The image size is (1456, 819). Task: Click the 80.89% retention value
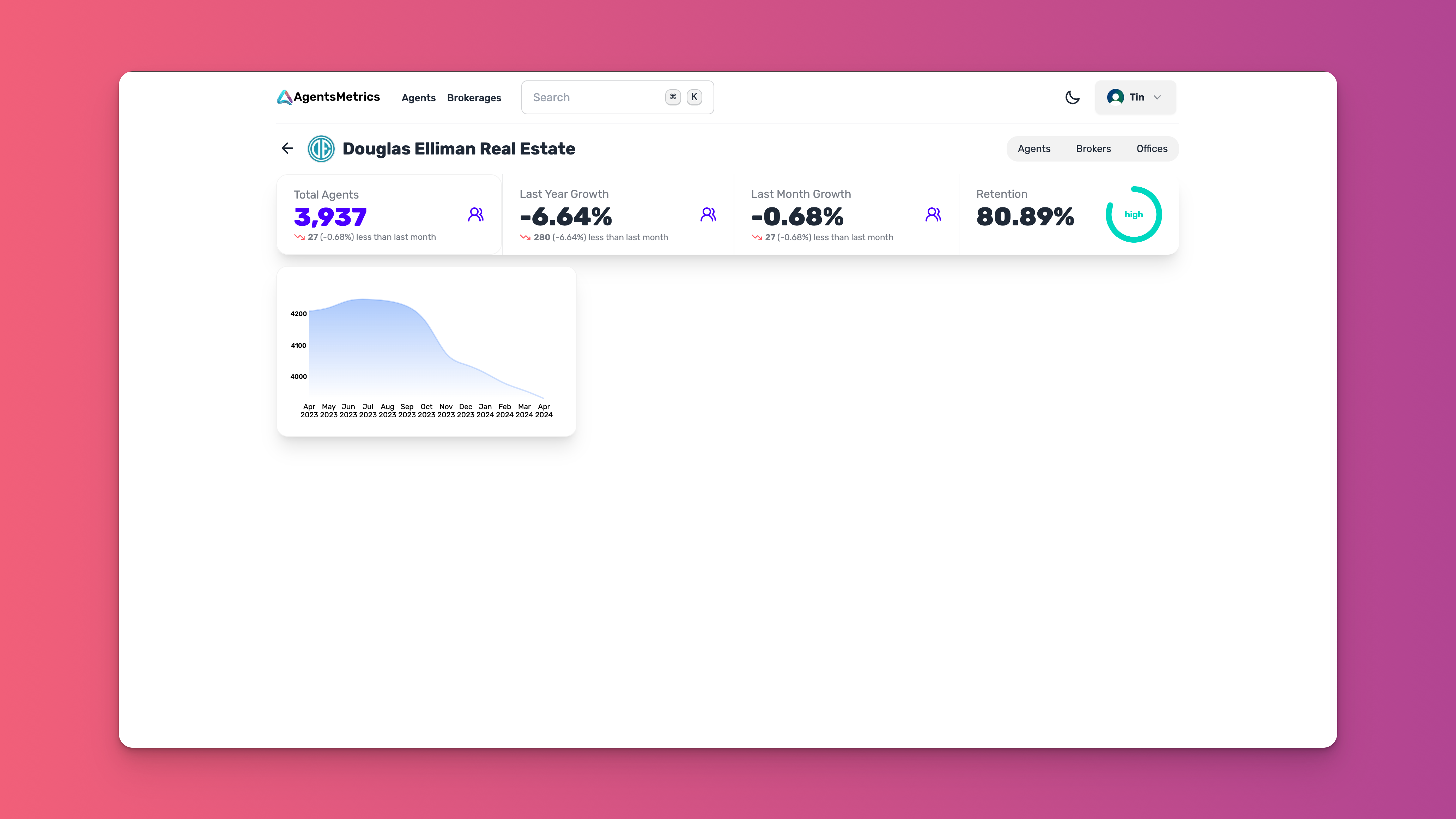coord(1025,217)
